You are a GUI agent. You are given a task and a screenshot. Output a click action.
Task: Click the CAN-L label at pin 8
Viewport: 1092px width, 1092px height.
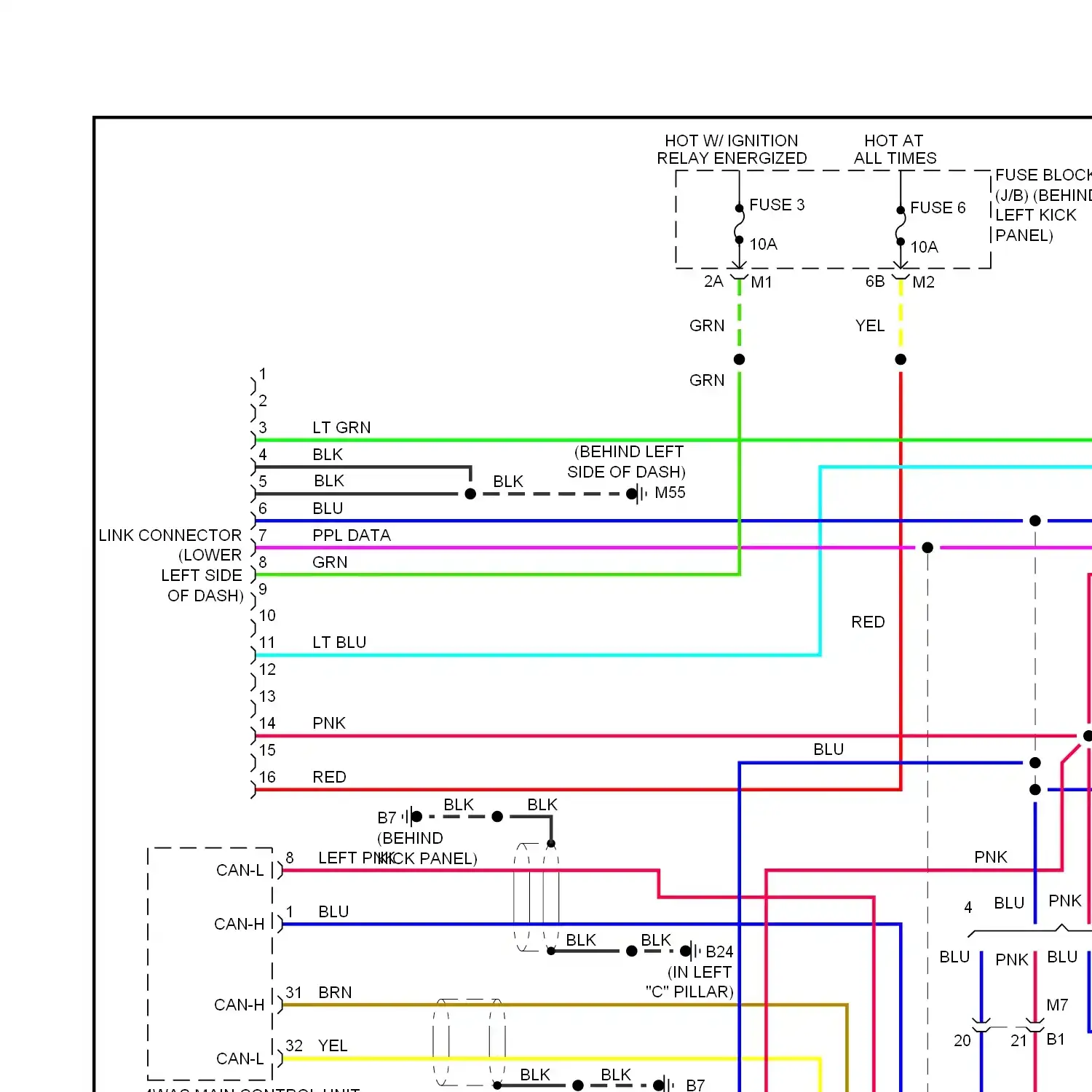coord(240,870)
